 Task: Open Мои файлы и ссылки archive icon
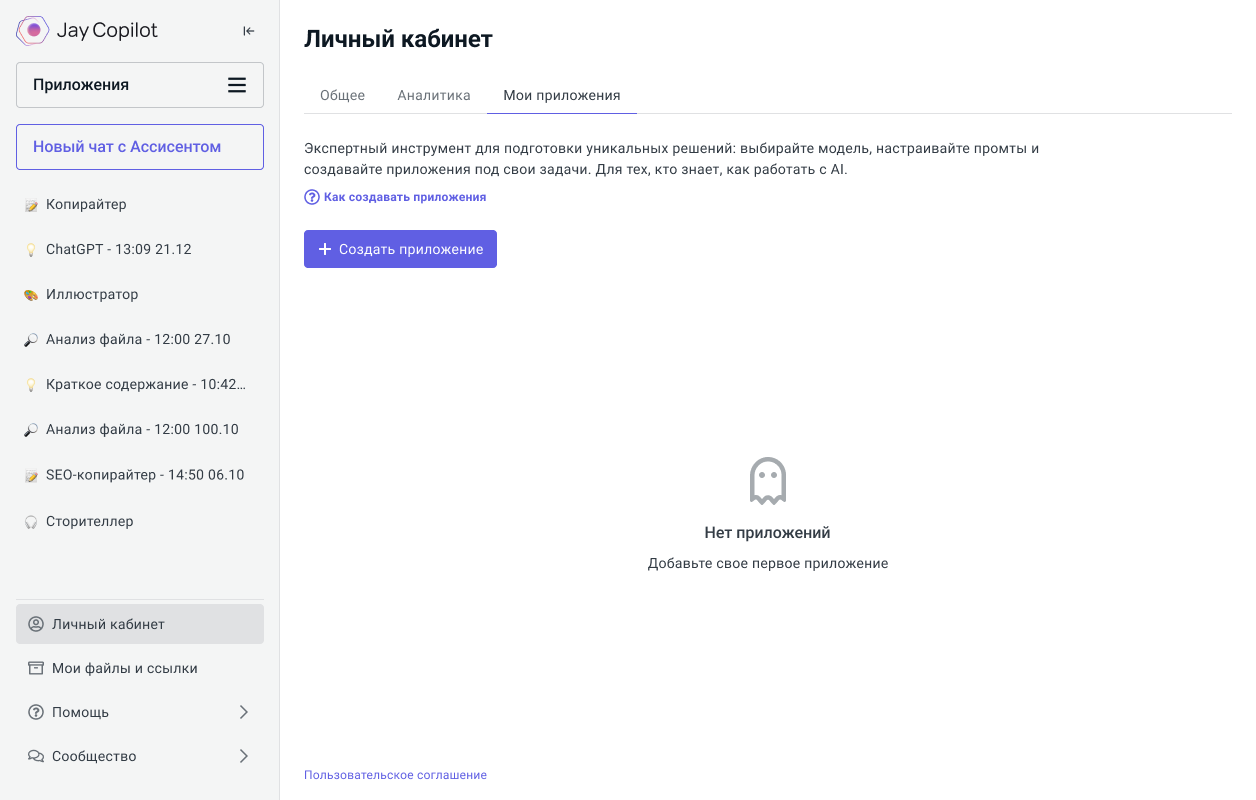coord(36,668)
